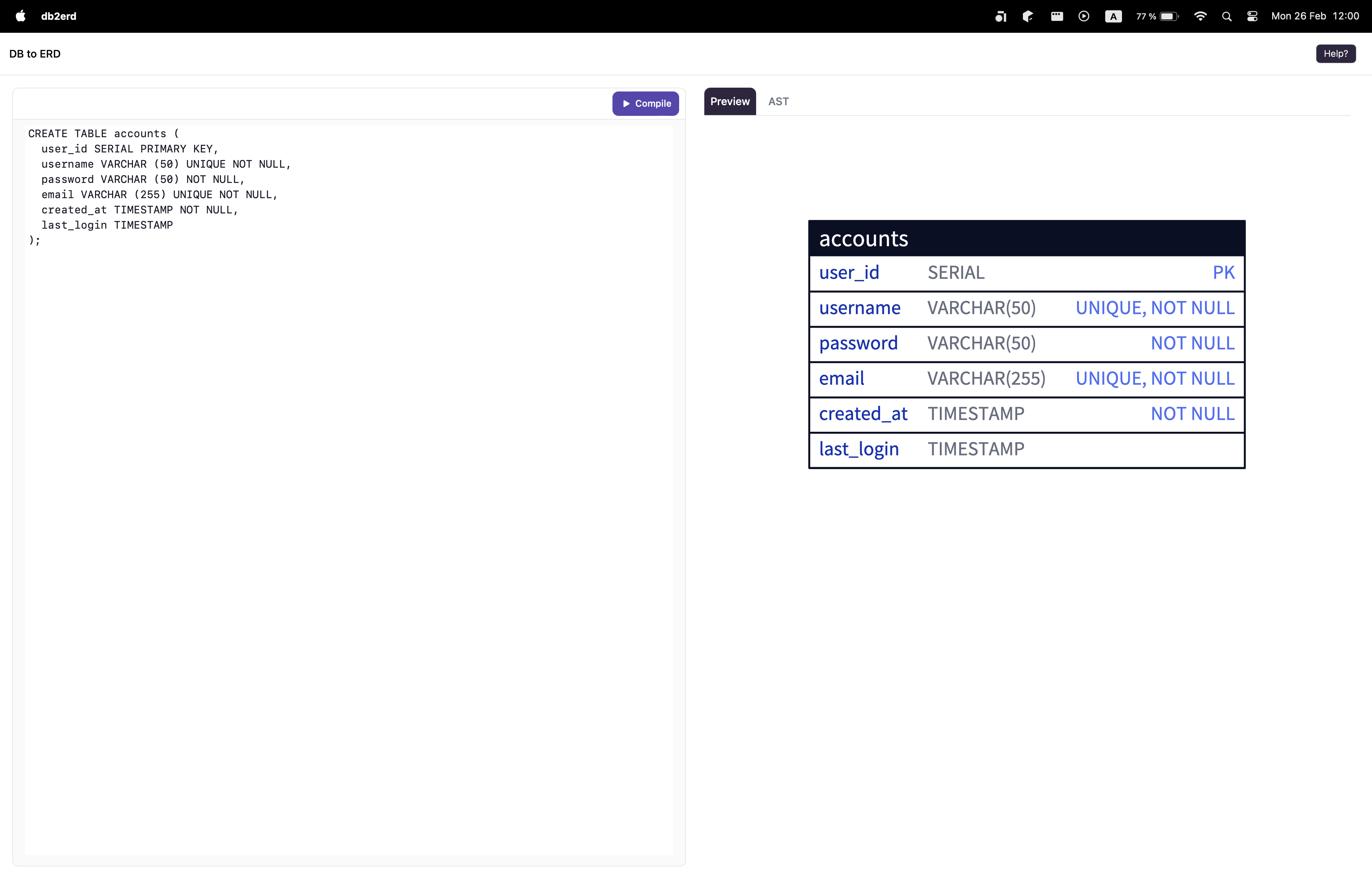
Task: Click the accounts table header
Action: [1026, 239]
